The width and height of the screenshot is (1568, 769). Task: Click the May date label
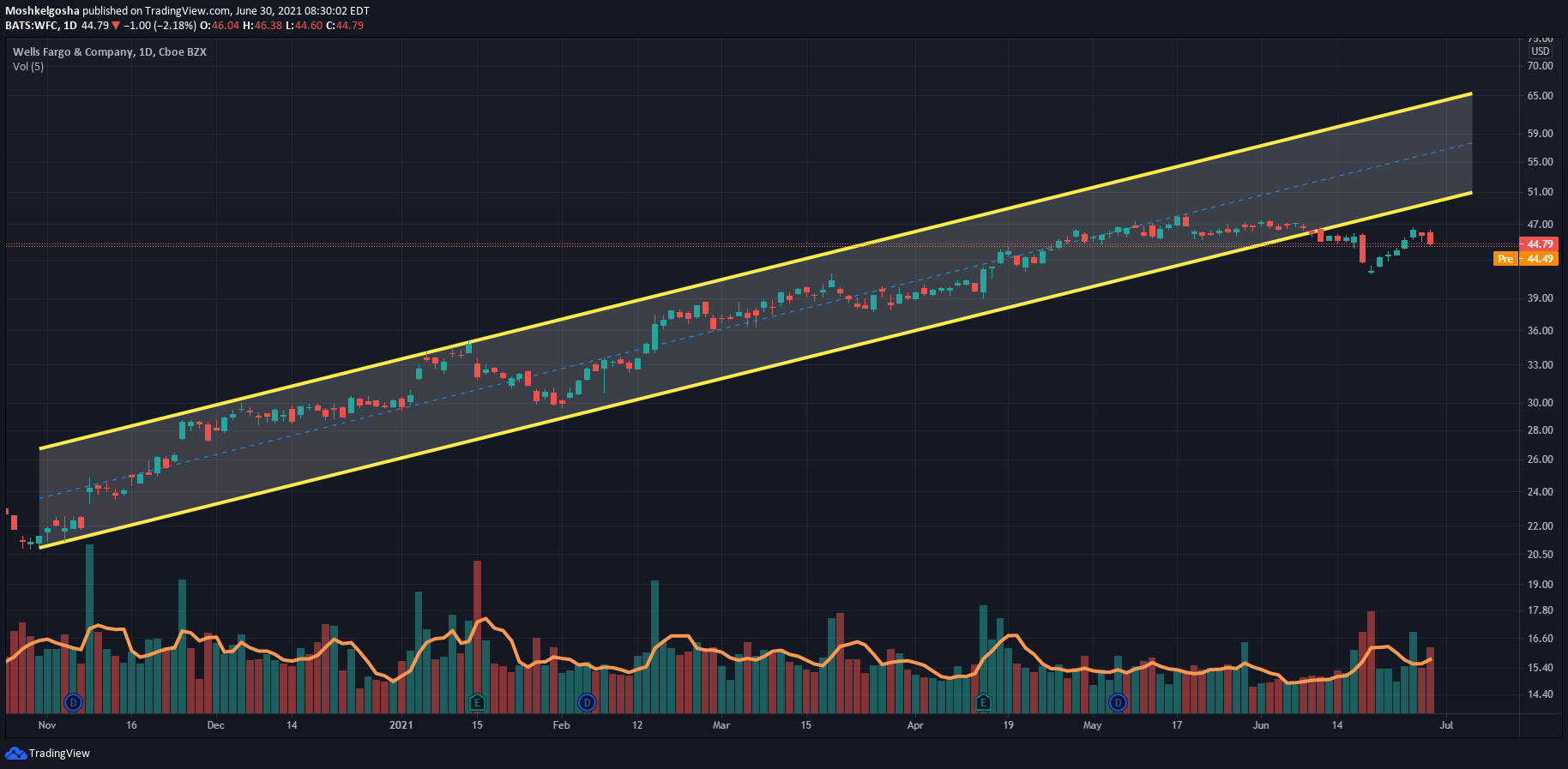1092,725
